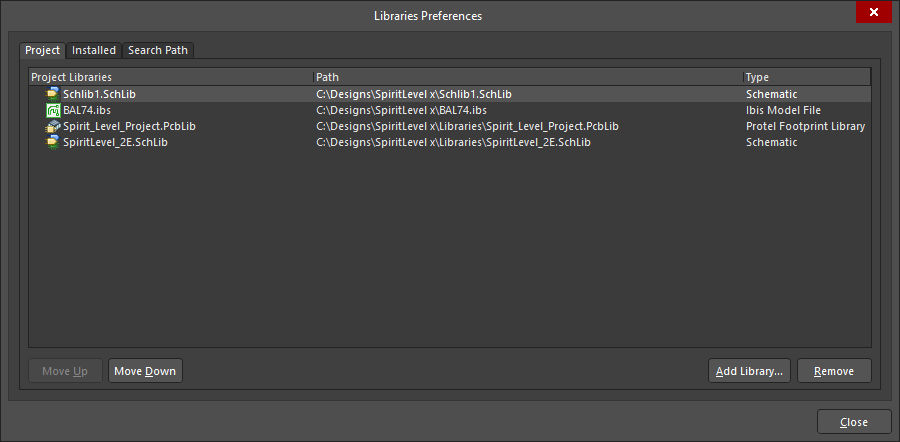
Task: Select the BAL74.ibs library row
Action: click(x=449, y=110)
